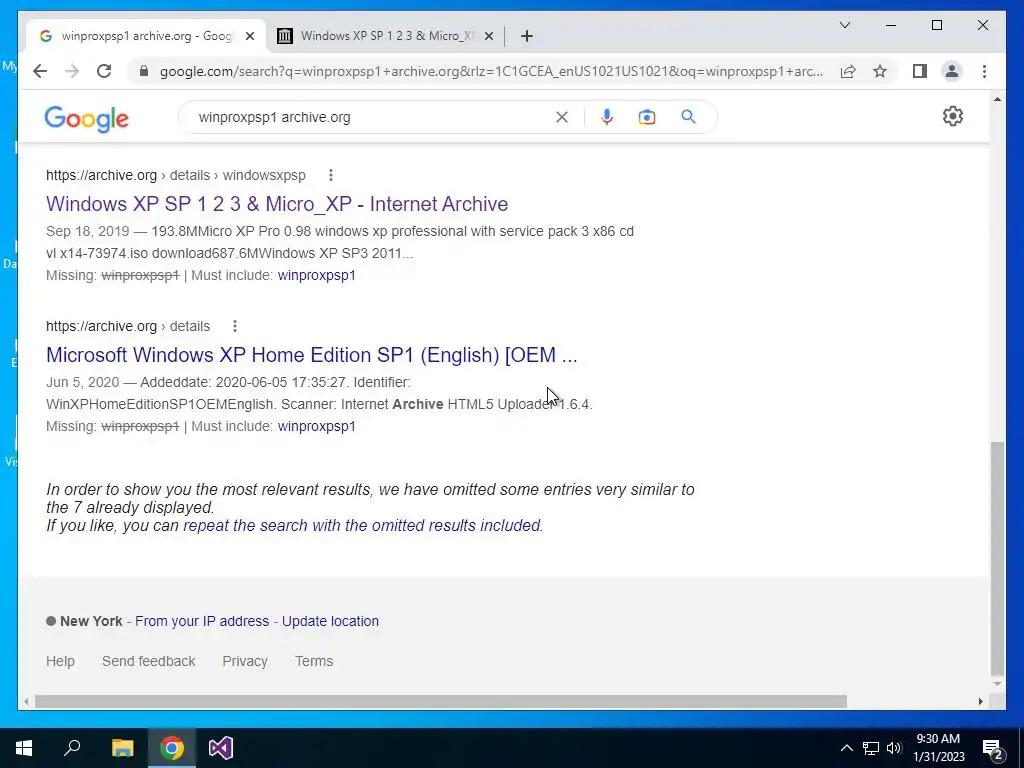Click Must include winproxpsp1 under second result
Screen dimensions: 1024x768
[316, 426]
